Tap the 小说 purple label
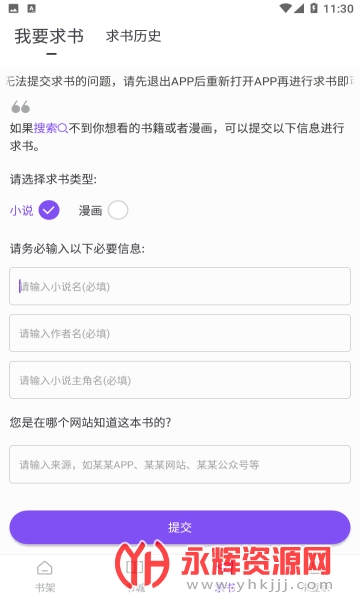This screenshot has width=360, height=600. tap(21, 210)
